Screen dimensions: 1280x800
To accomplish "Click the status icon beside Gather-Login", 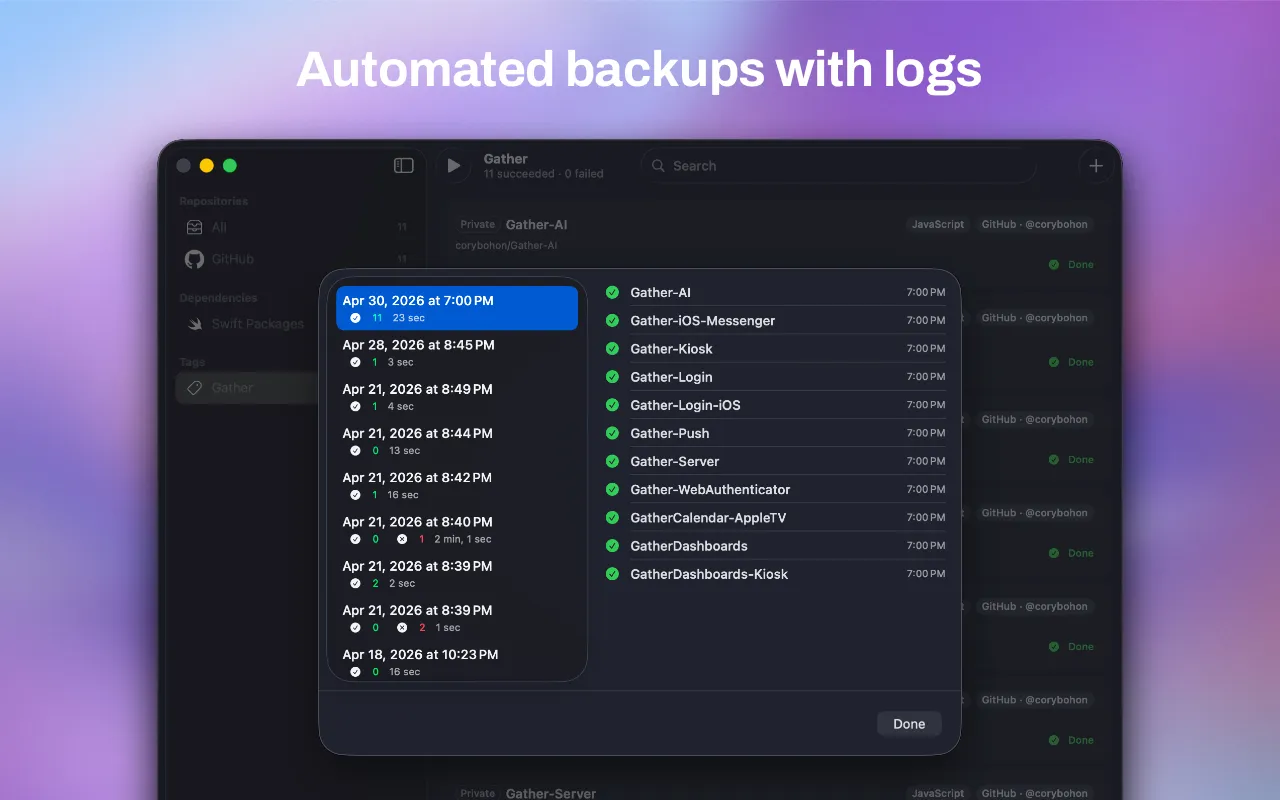I will tap(612, 376).
